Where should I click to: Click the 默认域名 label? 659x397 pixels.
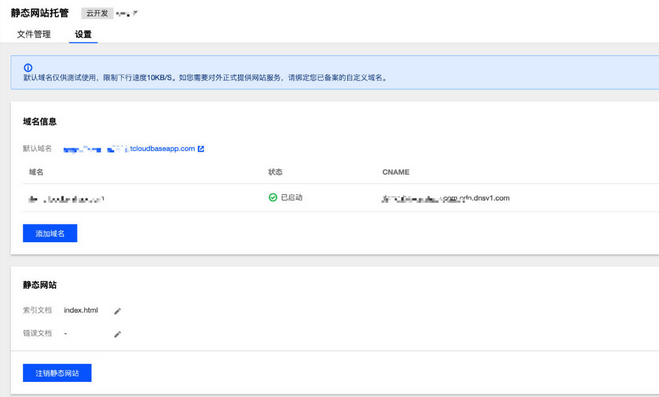click(37, 149)
